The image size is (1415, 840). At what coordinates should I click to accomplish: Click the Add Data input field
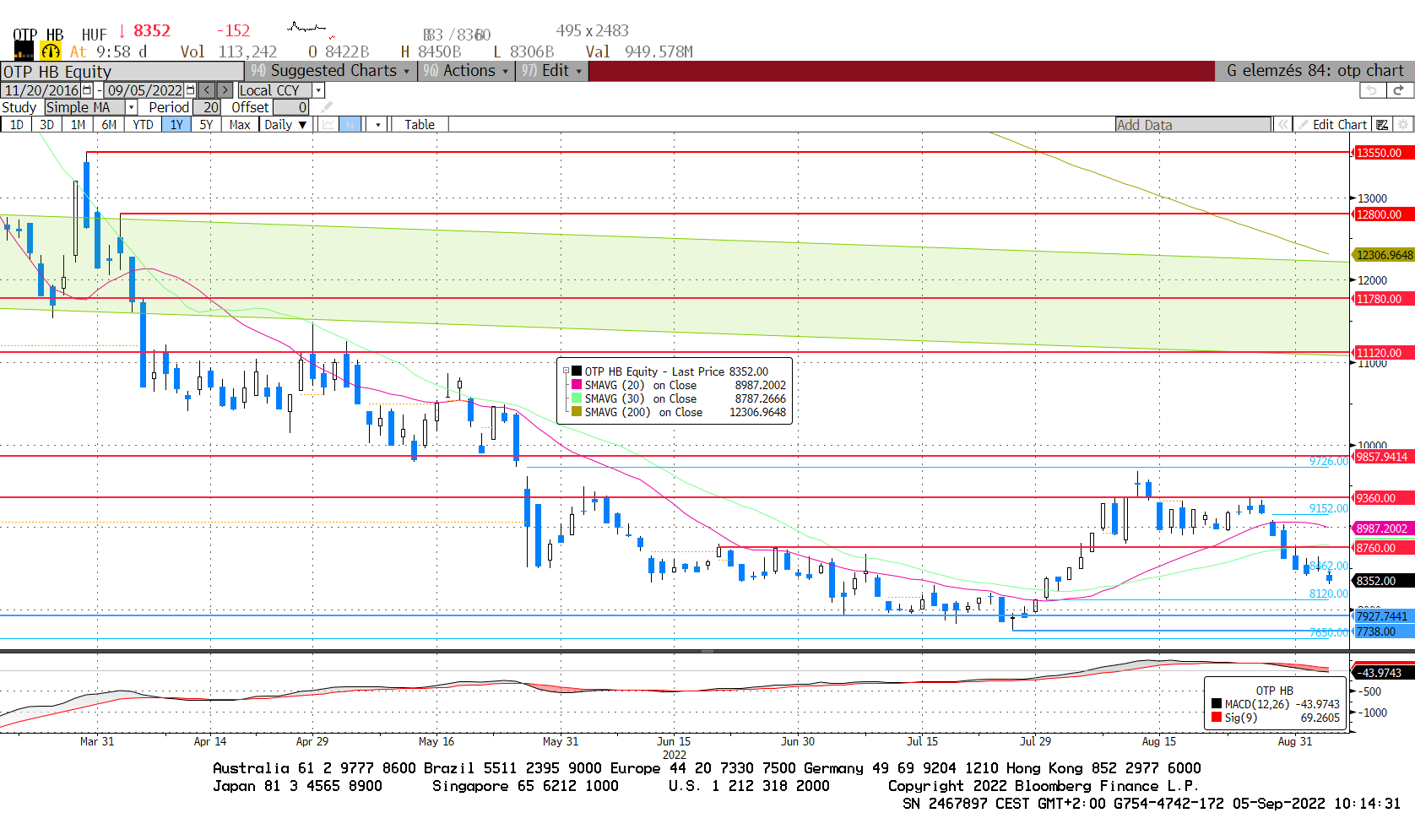click(x=1193, y=125)
